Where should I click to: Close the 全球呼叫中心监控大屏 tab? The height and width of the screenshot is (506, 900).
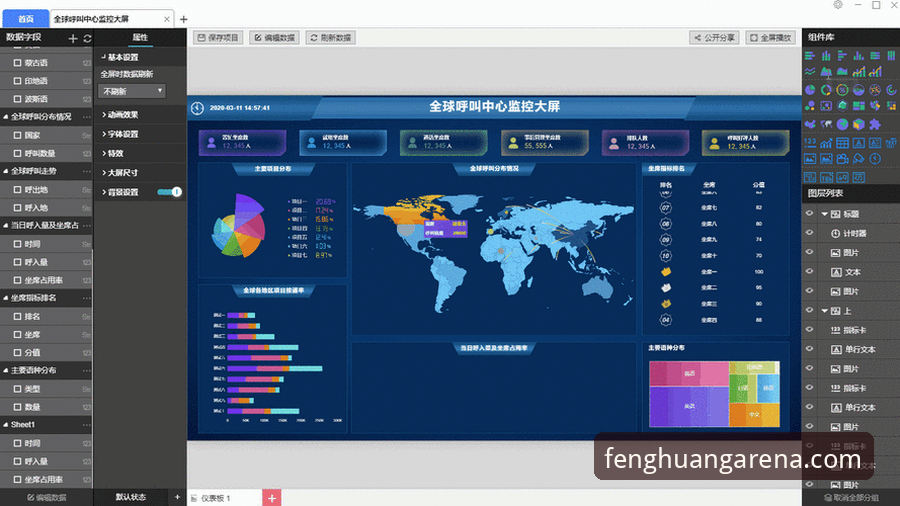(x=166, y=19)
